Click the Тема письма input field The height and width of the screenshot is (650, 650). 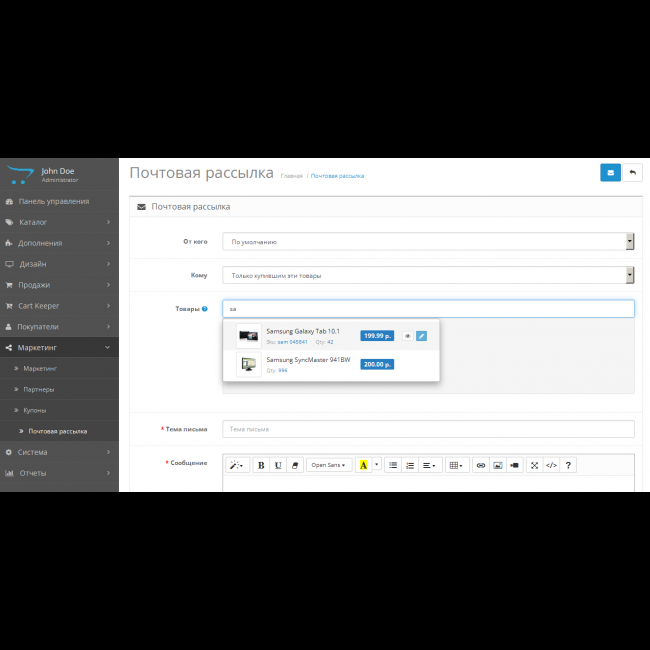click(428, 429)
